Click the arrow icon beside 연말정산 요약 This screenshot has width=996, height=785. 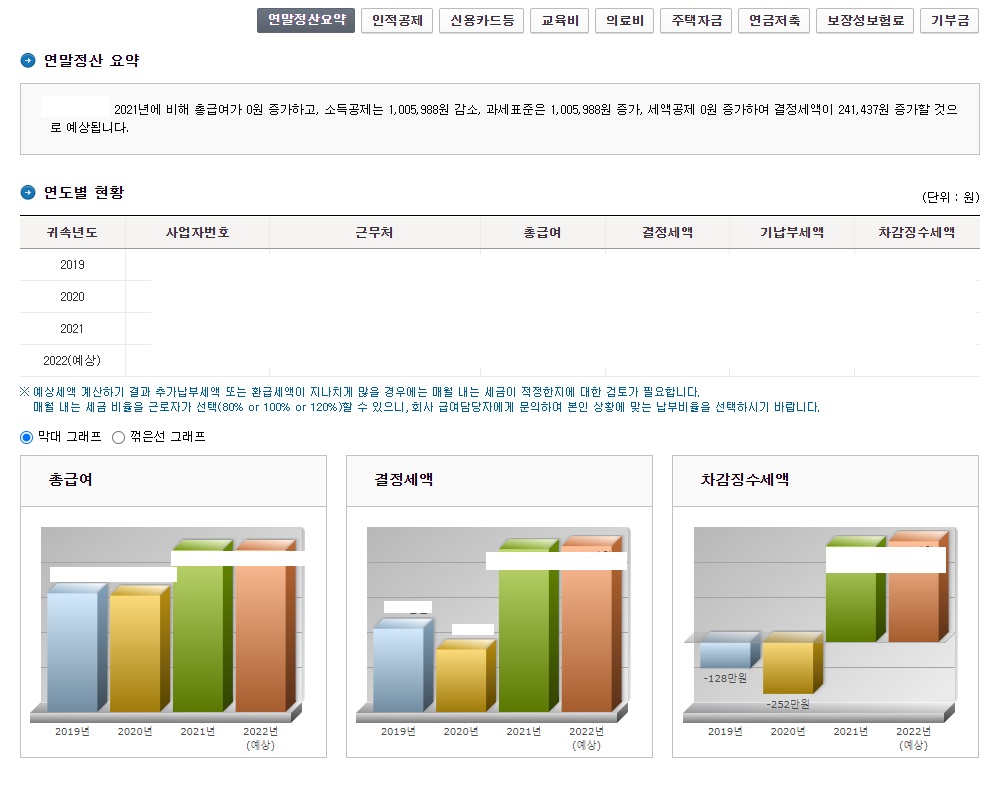tap(28, 60)
